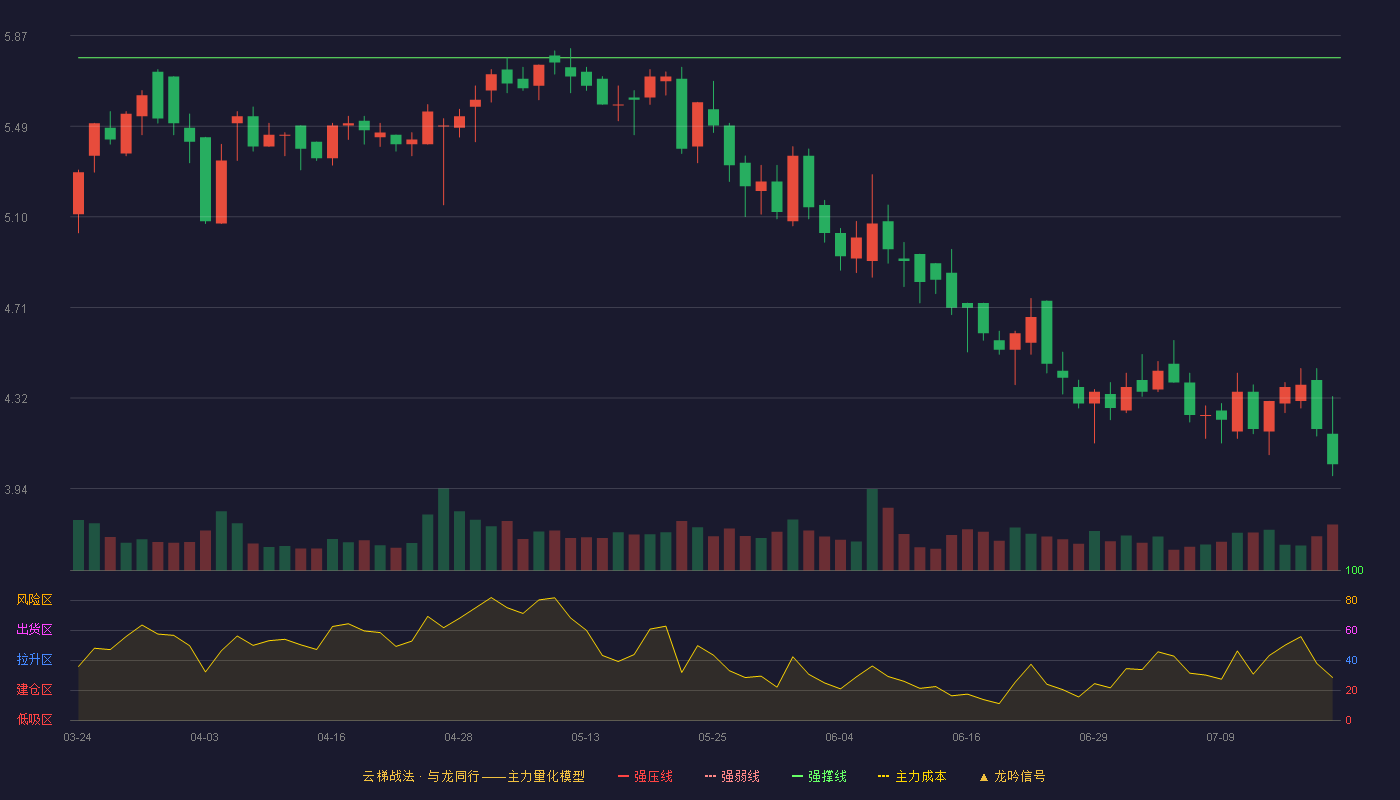Viewport: 1400px width, 800px height.
Task: Toggle the red 强压线 legend marker
Action: (623, 776)
